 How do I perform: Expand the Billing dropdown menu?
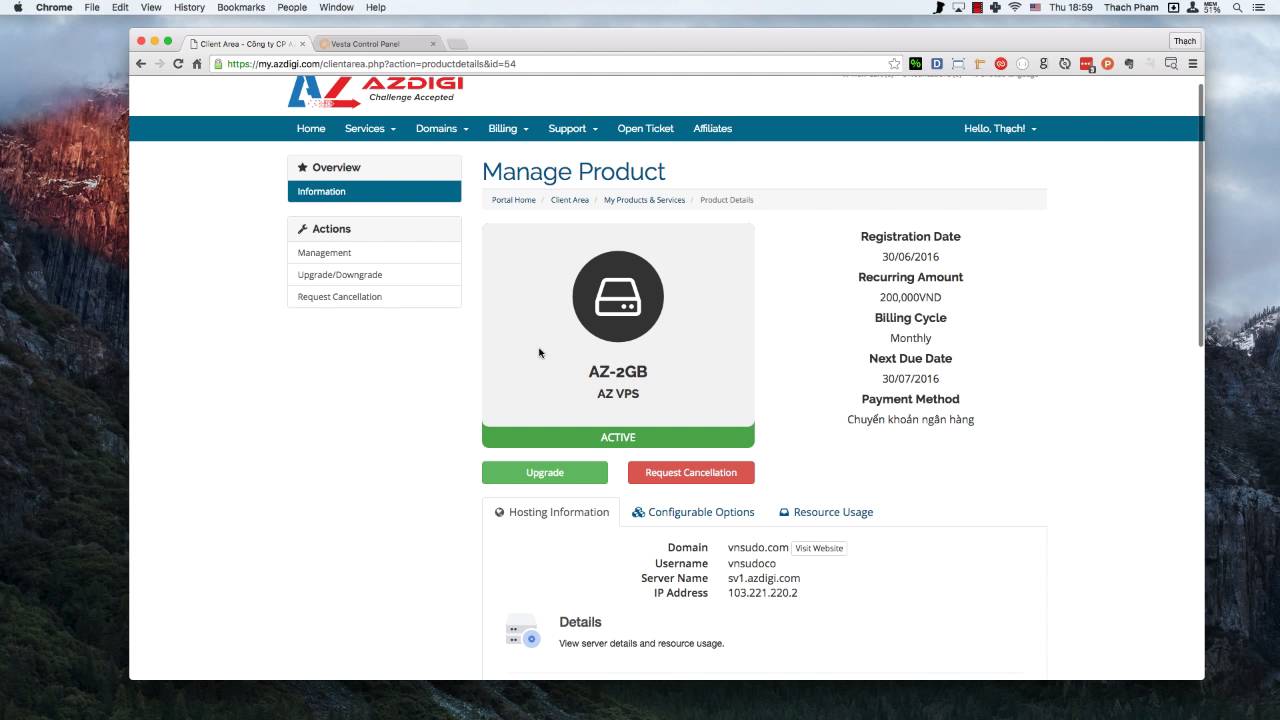[508, 128]
